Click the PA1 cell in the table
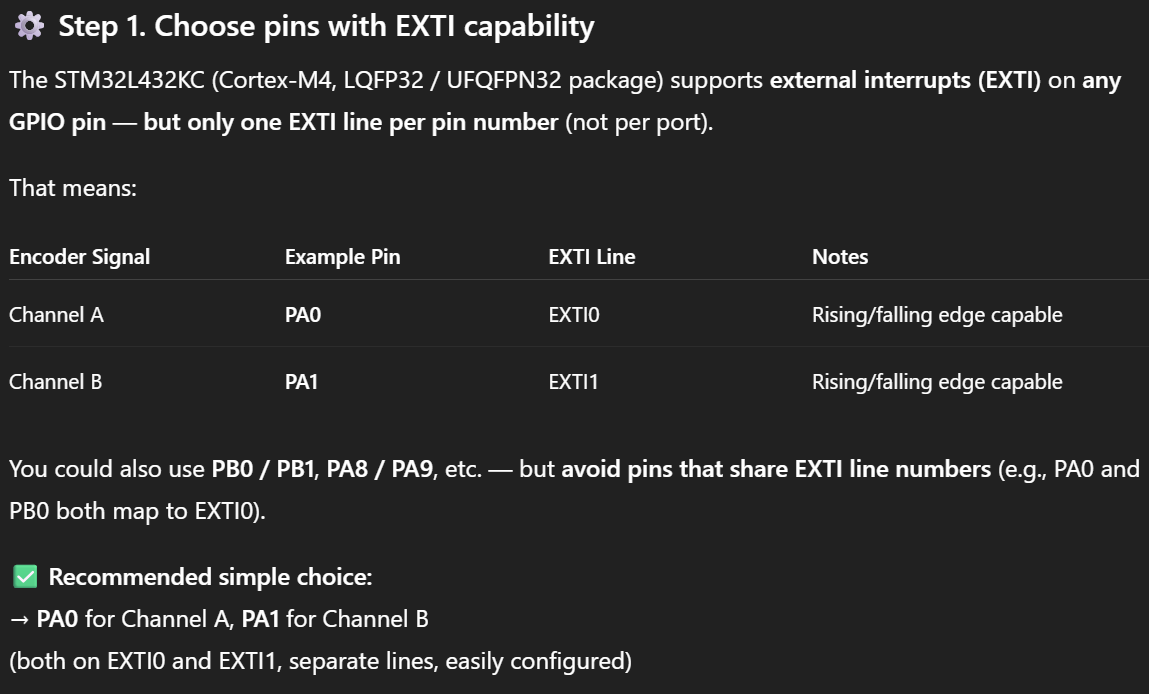This screenshot has width=1149, height=694. (301, 382)
